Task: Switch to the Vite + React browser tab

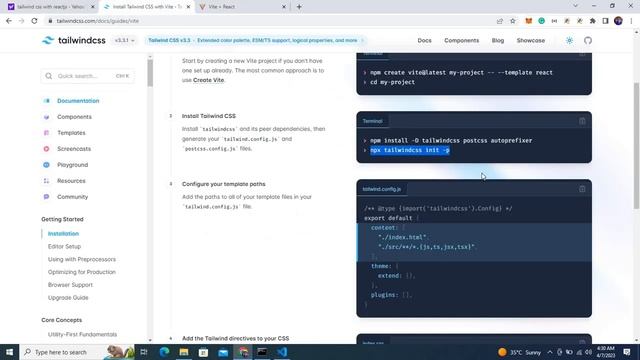Action: coord(242,7)
